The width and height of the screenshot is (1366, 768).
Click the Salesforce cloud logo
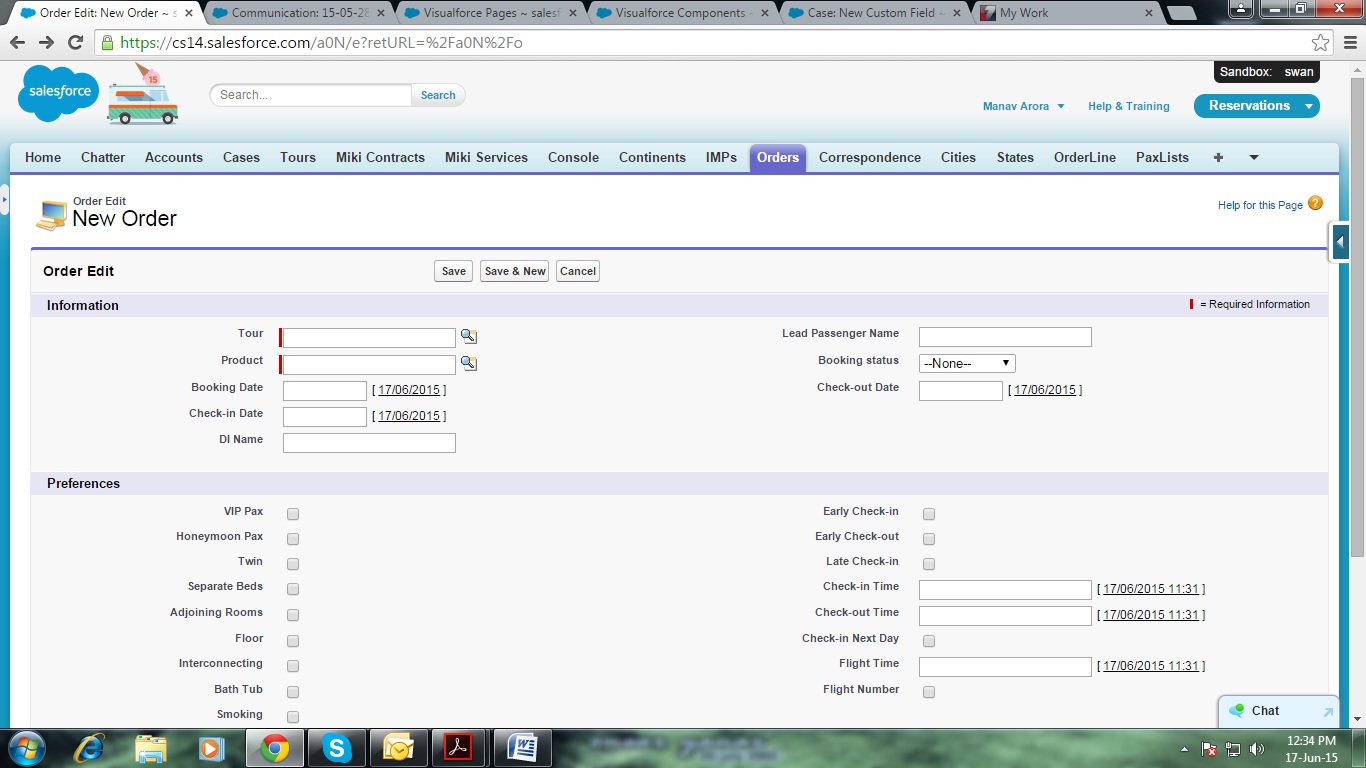coord(59,92)
